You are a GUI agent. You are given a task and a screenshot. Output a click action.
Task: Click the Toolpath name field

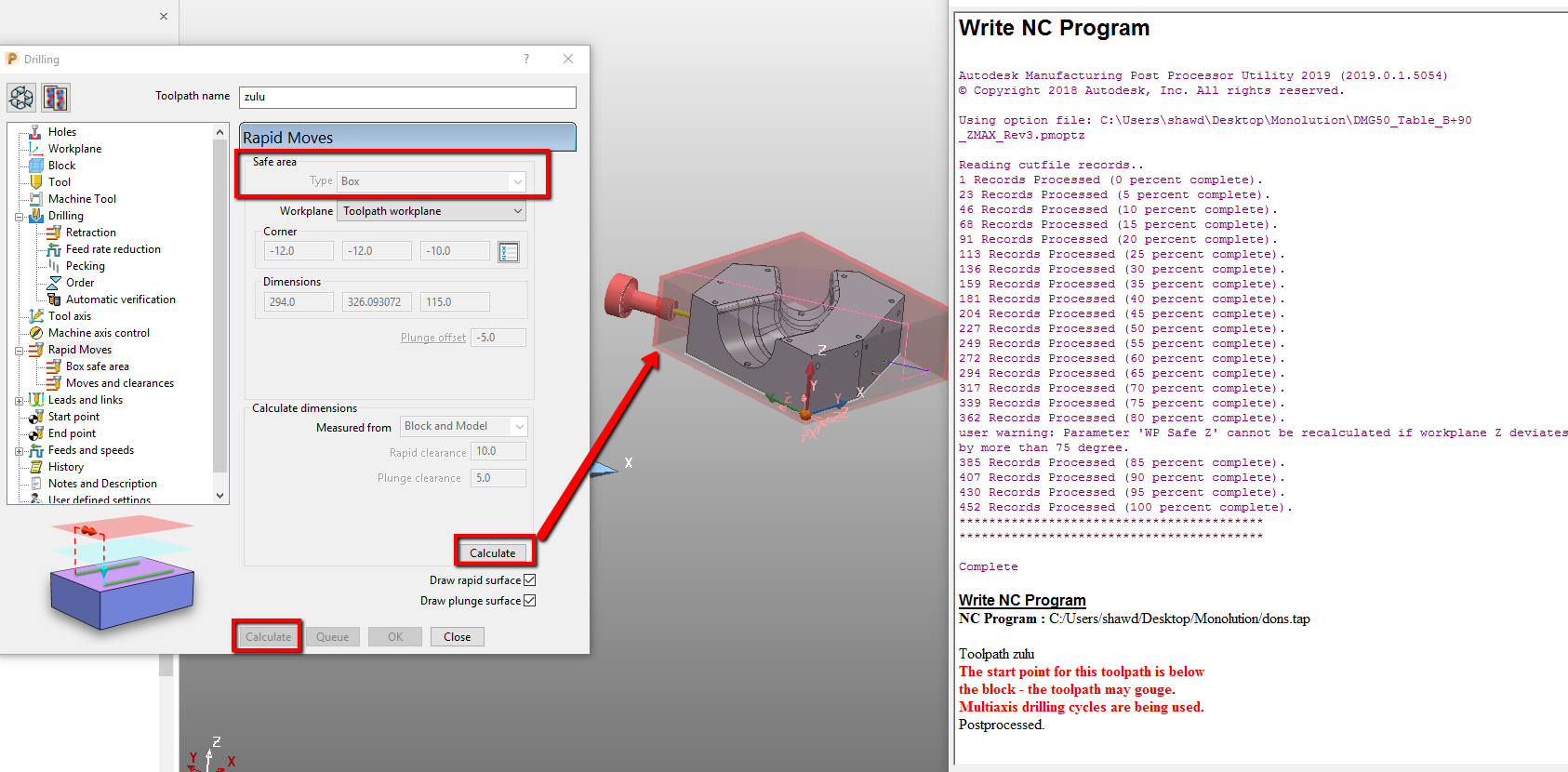(x=407, y=97)
